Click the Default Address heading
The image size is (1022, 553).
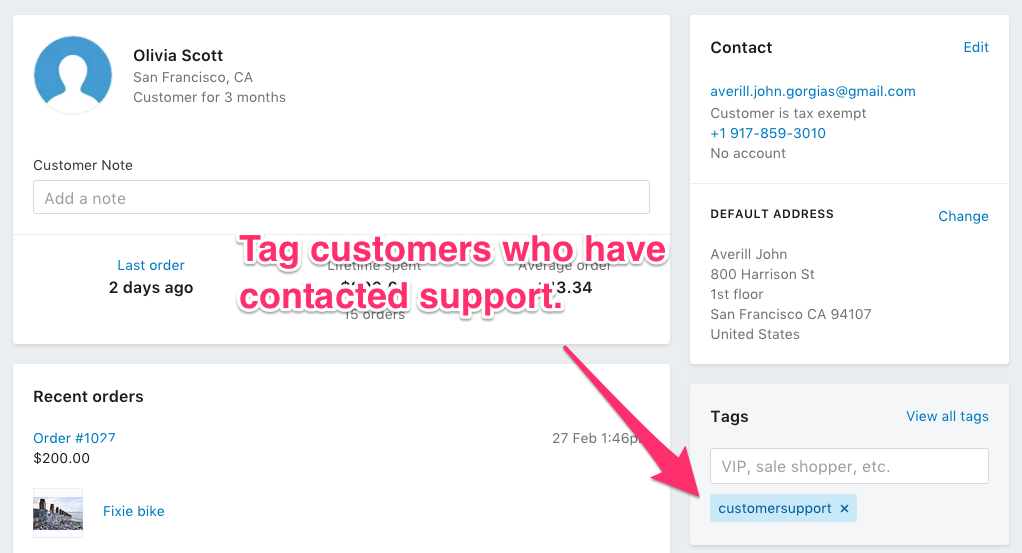coord(772,214)
